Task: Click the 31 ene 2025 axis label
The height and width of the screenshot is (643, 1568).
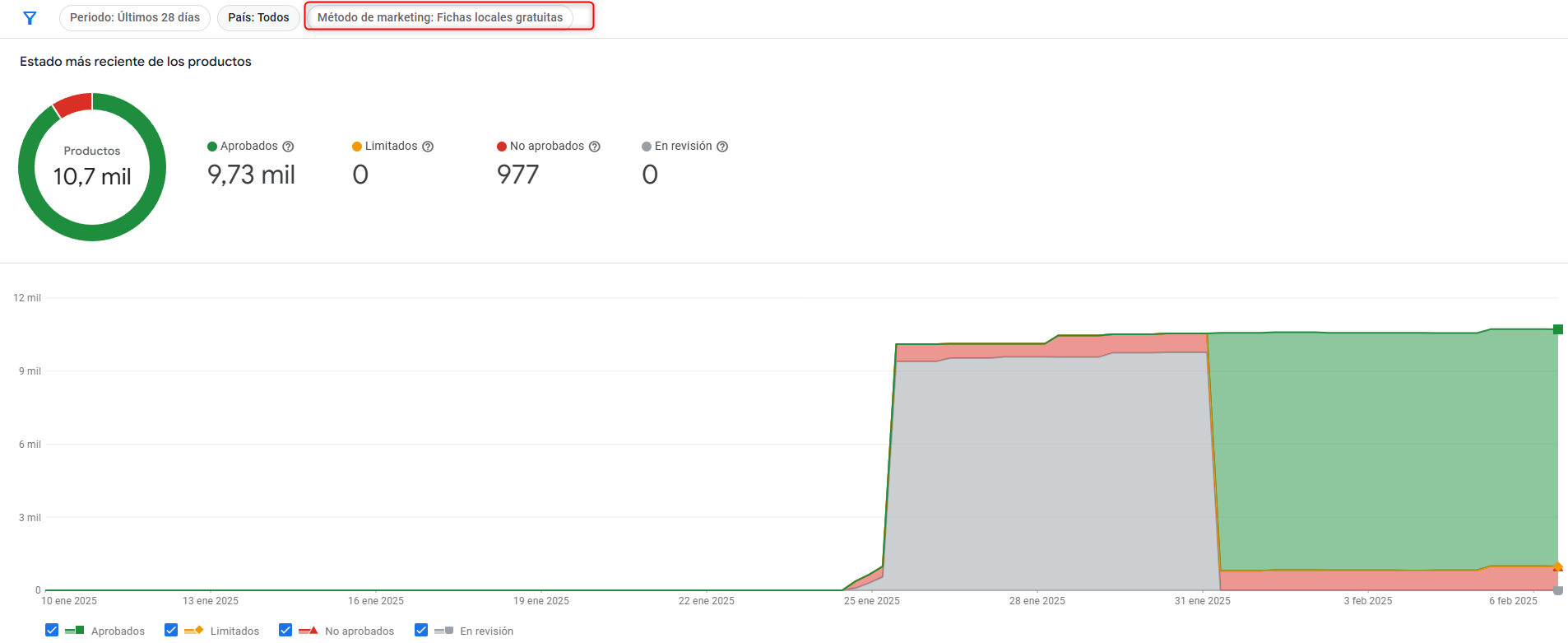Action: tap(1203, 601)
